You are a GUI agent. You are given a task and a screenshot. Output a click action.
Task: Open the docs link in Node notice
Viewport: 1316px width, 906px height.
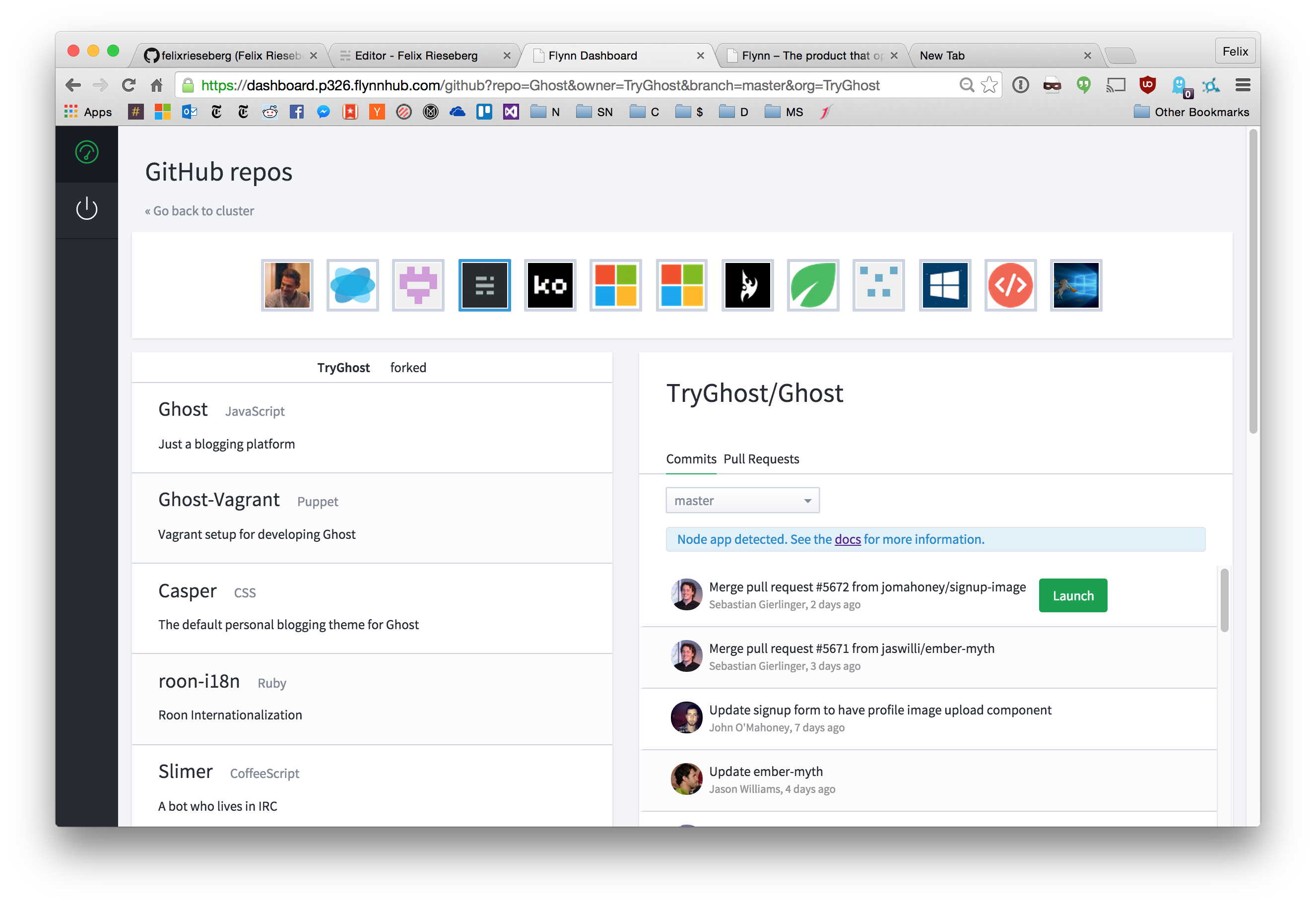(x=847, y=539)
